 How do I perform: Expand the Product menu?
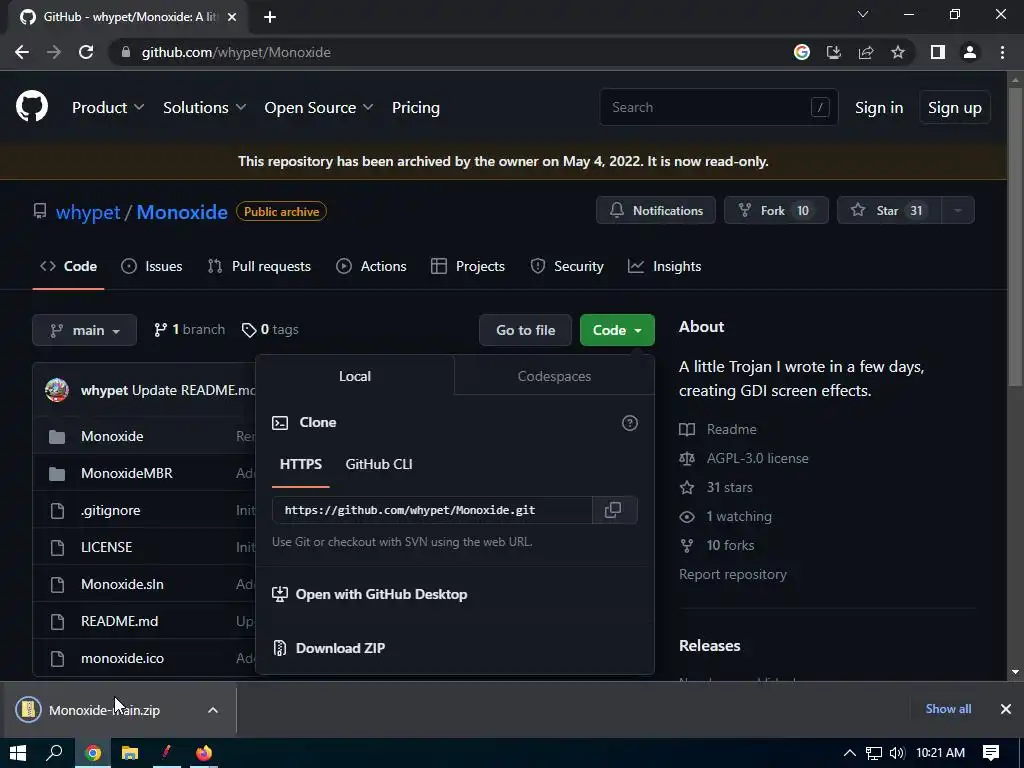coord(108,107)
